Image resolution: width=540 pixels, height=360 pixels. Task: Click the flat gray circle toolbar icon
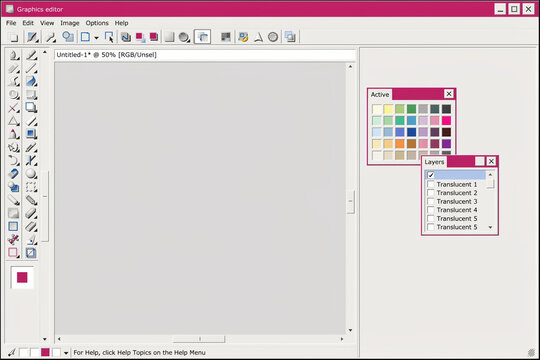pos(273,37)
